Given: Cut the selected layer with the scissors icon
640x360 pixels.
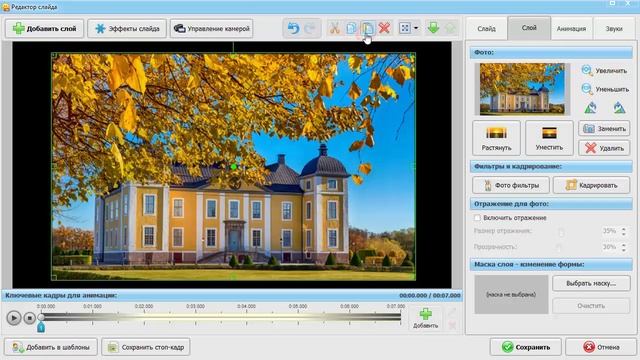Looking at the screenshot, I should pos(335,28).
